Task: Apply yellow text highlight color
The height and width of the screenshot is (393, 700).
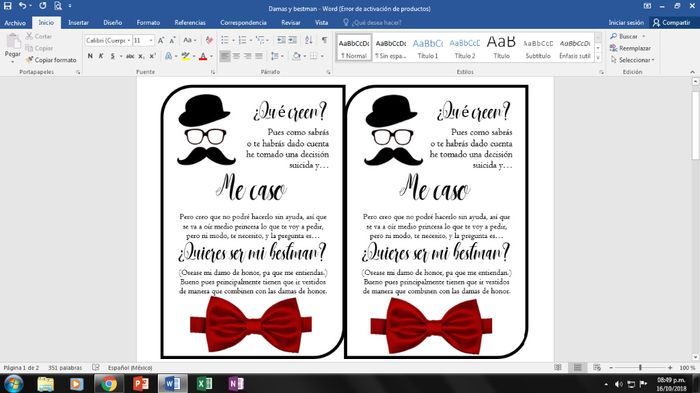Action: [186, 56]
